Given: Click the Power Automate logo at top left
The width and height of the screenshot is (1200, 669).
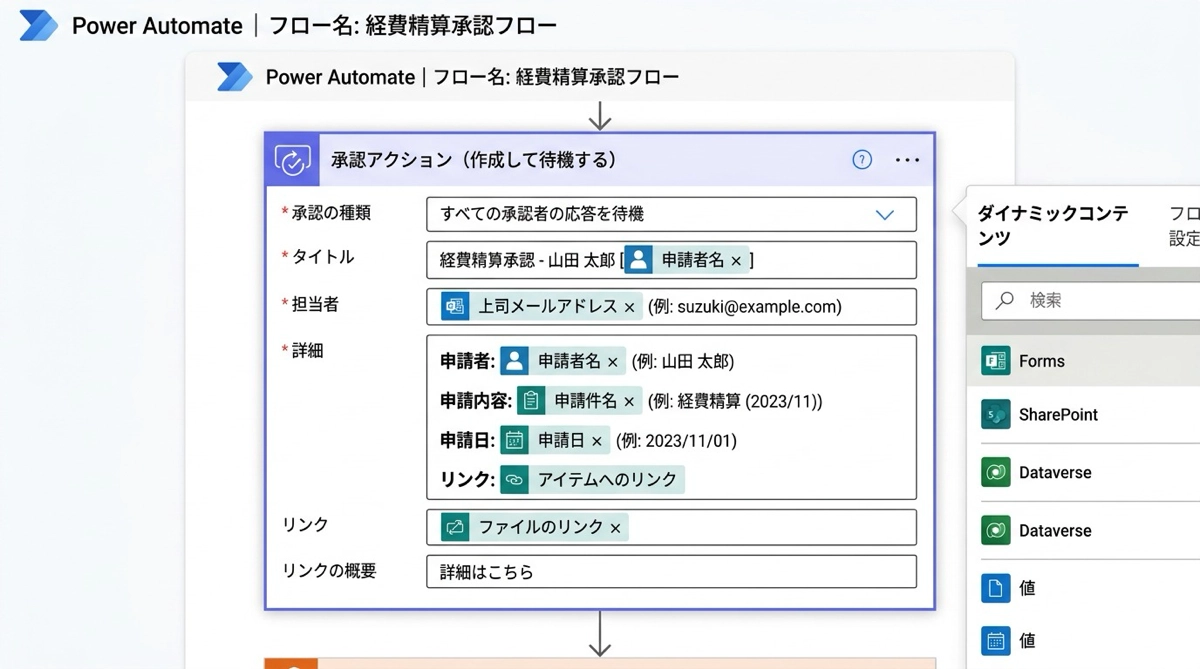Looking at the screenshot, I should (39, 26).
